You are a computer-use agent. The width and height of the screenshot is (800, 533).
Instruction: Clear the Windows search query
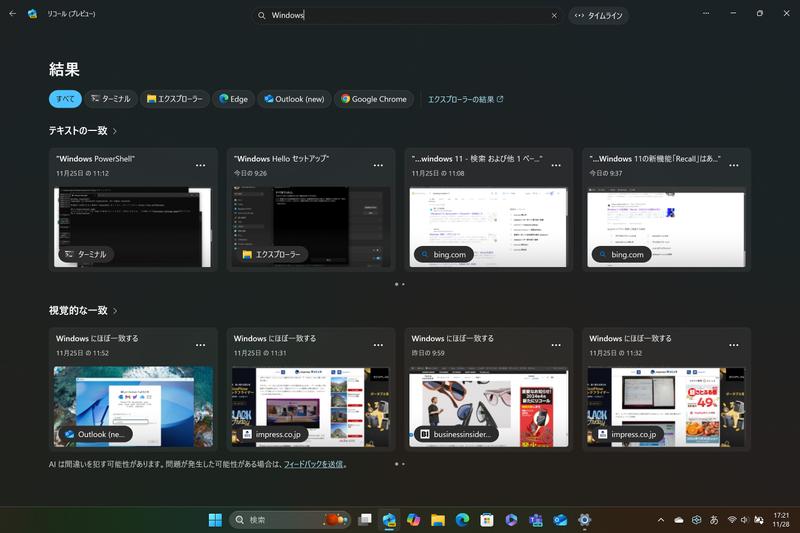pos(554,15)
